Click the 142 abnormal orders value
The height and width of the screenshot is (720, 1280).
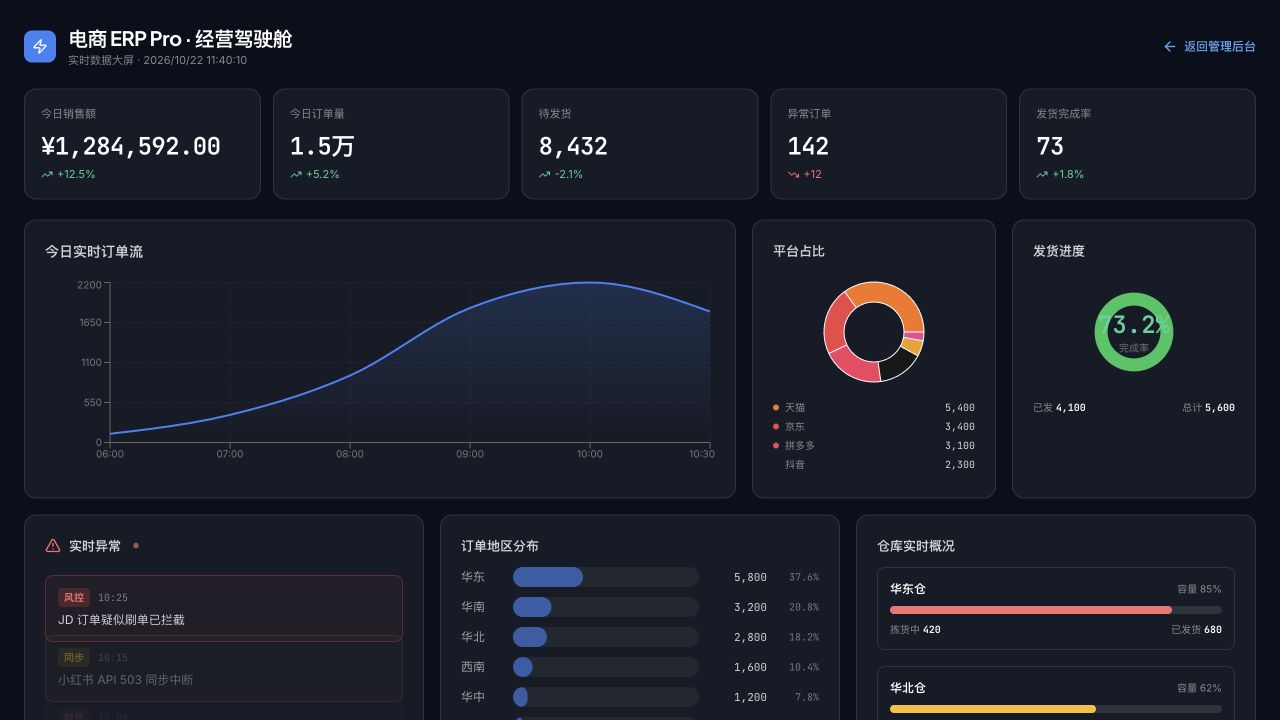point(808,146)
